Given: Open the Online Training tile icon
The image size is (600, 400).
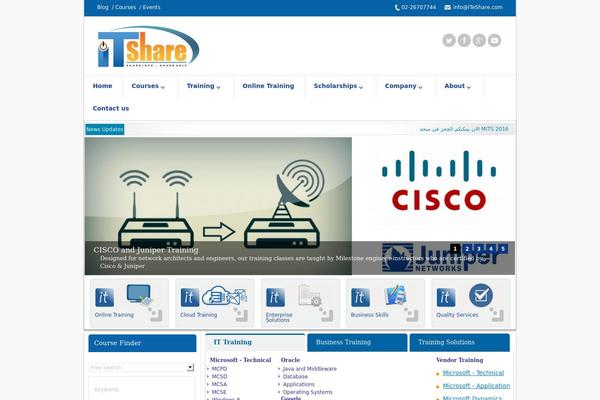Looking at the screenshot, I should coord(139,294).
